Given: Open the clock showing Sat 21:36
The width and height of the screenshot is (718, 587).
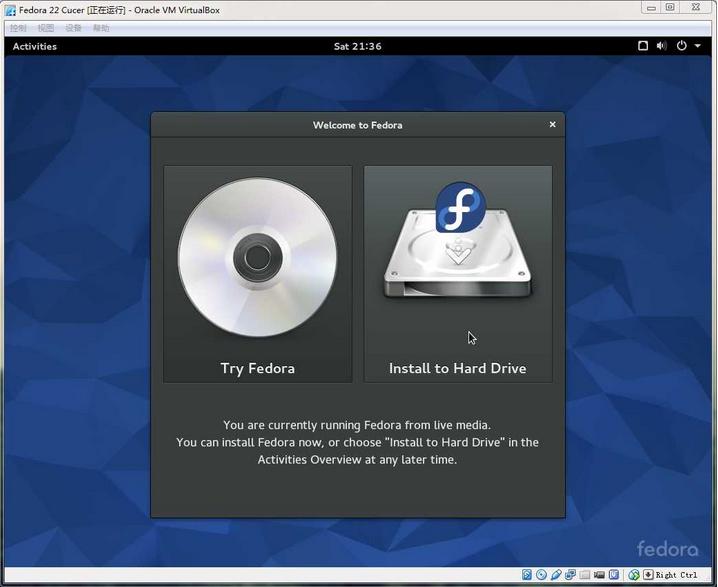Looking at the screenshot, I should (x=358, y=46).
